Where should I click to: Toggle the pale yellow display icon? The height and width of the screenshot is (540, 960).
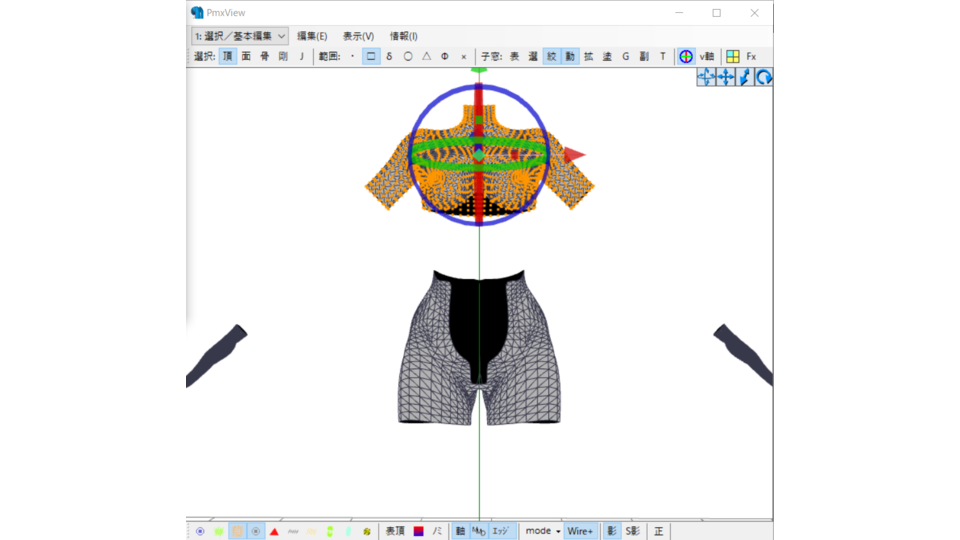pos(311,531)
